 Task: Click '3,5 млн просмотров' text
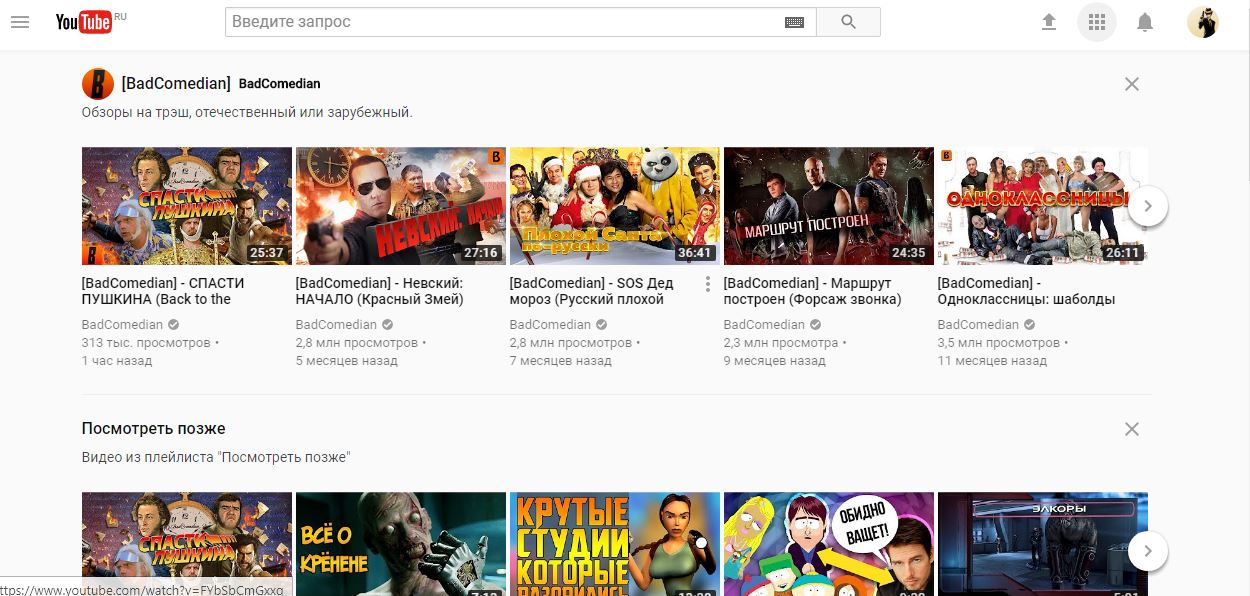click(999, 342)
